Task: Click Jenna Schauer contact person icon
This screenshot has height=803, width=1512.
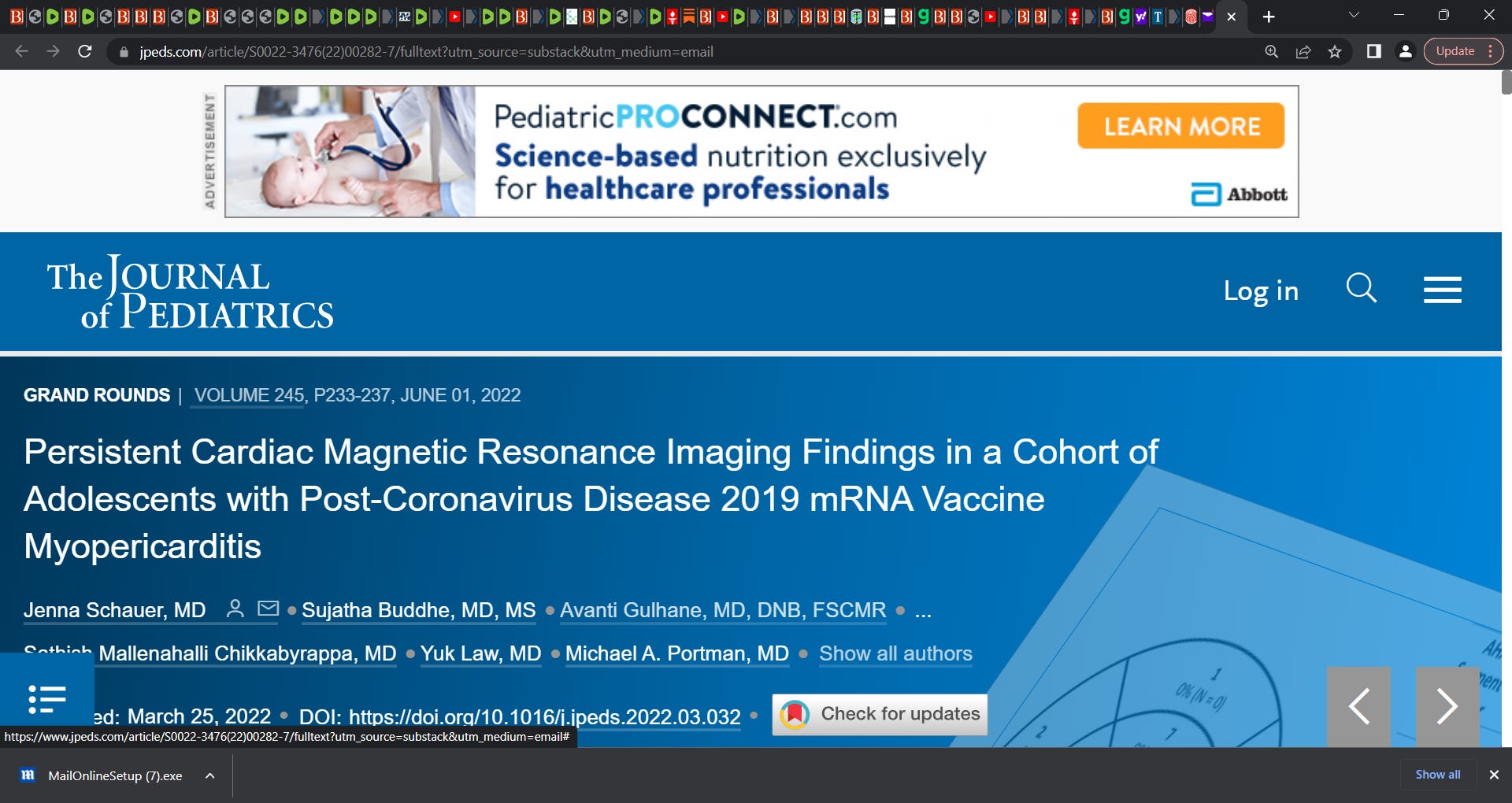Action: [235, 609]
